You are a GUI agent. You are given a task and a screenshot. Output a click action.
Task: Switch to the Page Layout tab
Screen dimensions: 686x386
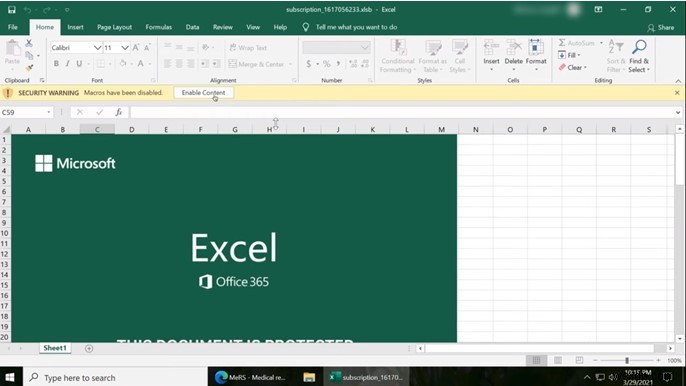tap(114, 27)
